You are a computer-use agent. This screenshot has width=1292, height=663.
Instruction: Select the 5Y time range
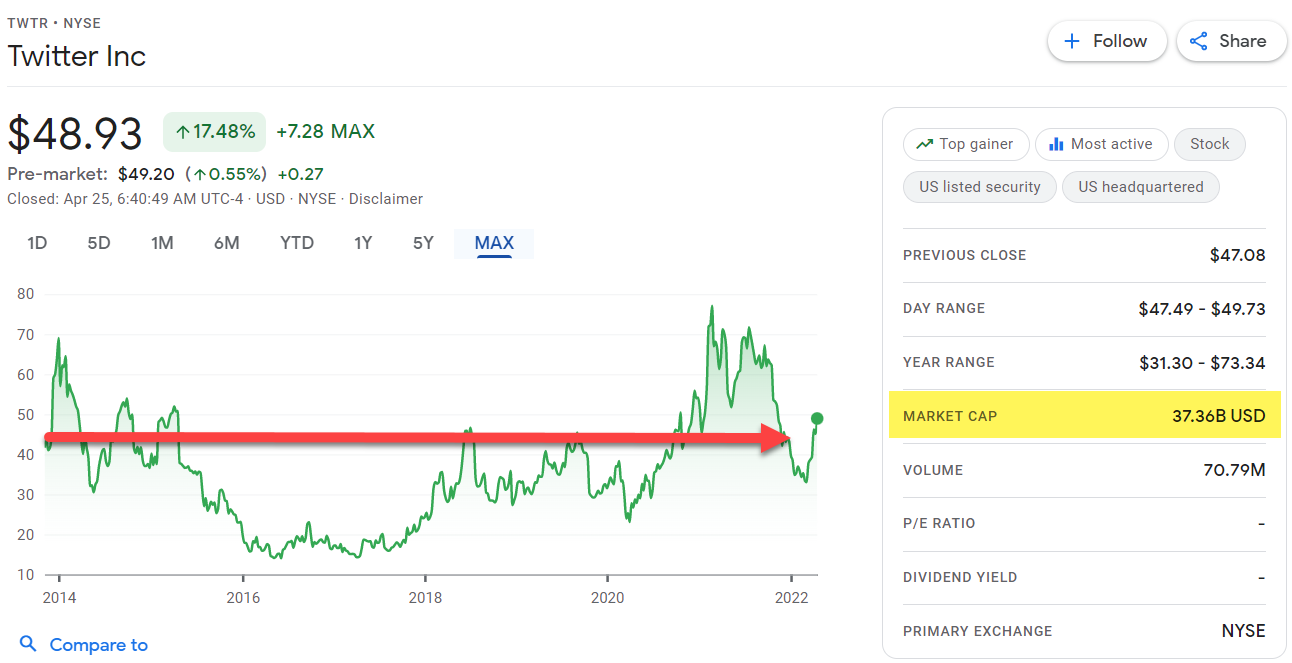[x=422, y=242]
